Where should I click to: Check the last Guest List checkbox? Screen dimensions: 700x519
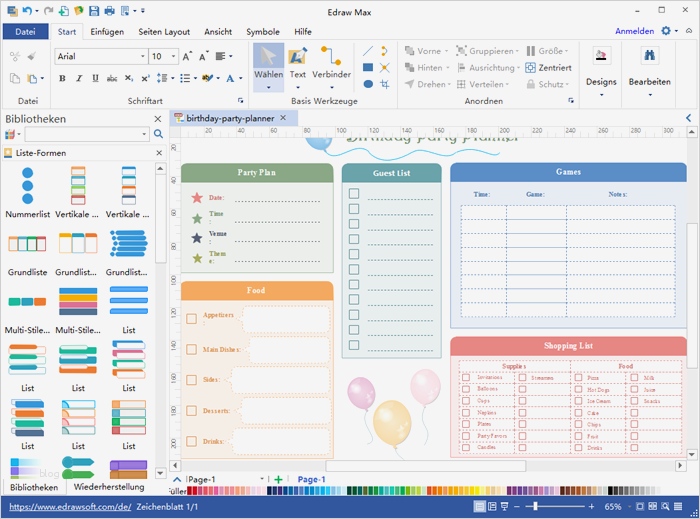[x=354, y=345]
